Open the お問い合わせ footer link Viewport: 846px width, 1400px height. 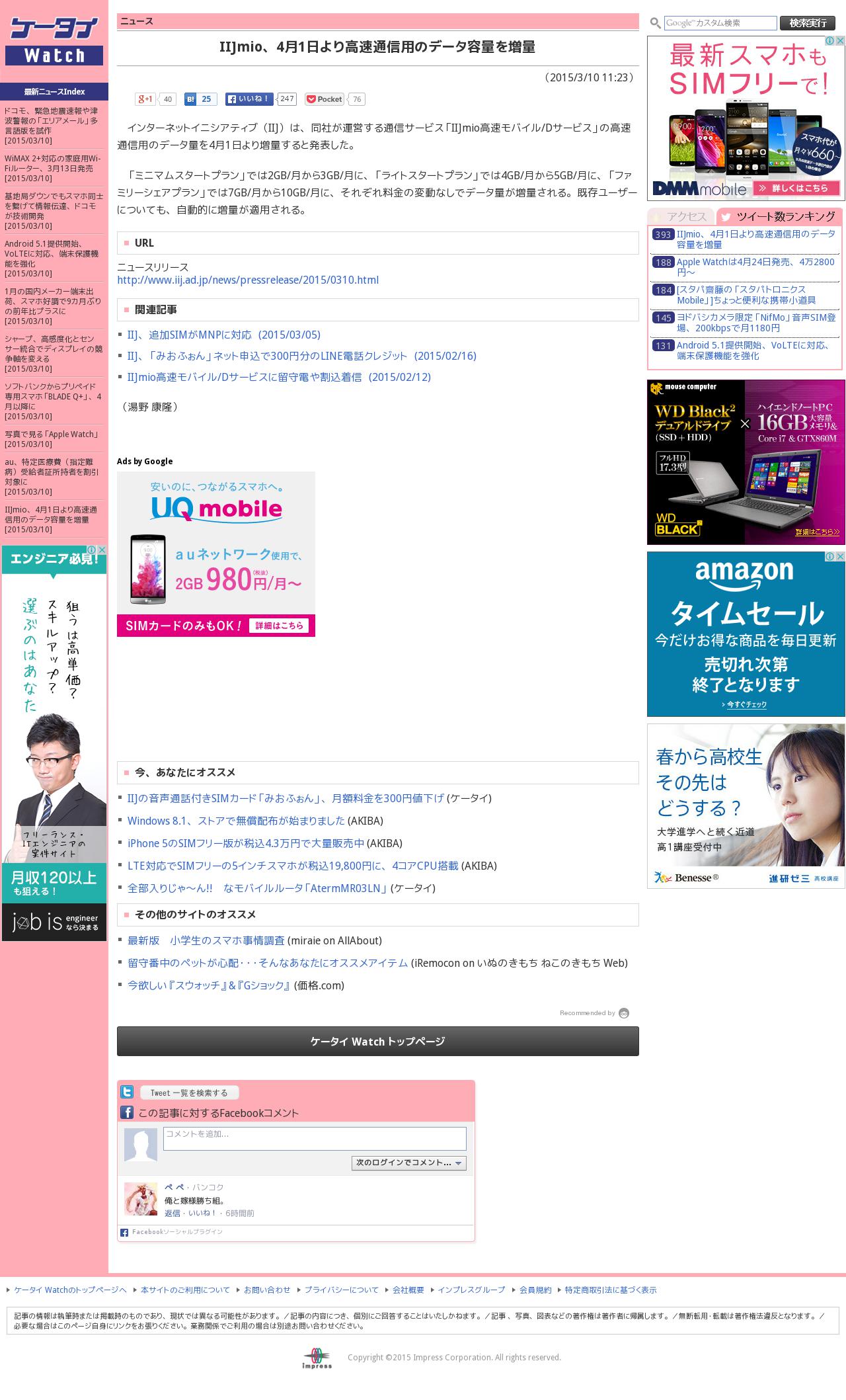pos(267,1290)
